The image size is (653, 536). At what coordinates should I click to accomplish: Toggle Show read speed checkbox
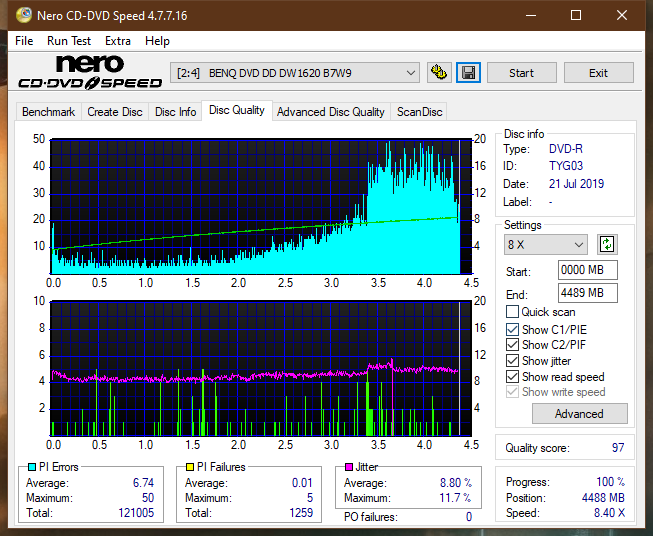pos(512,376)
